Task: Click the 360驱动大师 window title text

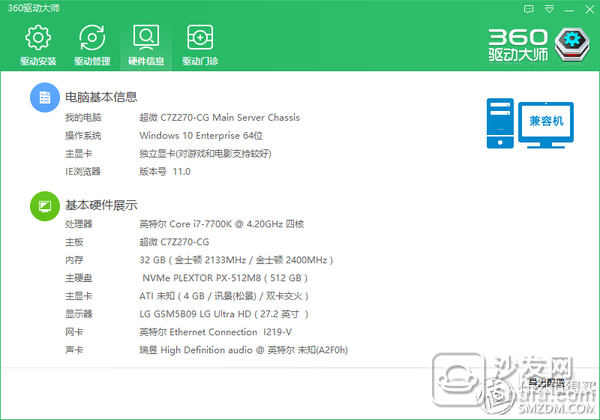Action: (x=34, y=8)
